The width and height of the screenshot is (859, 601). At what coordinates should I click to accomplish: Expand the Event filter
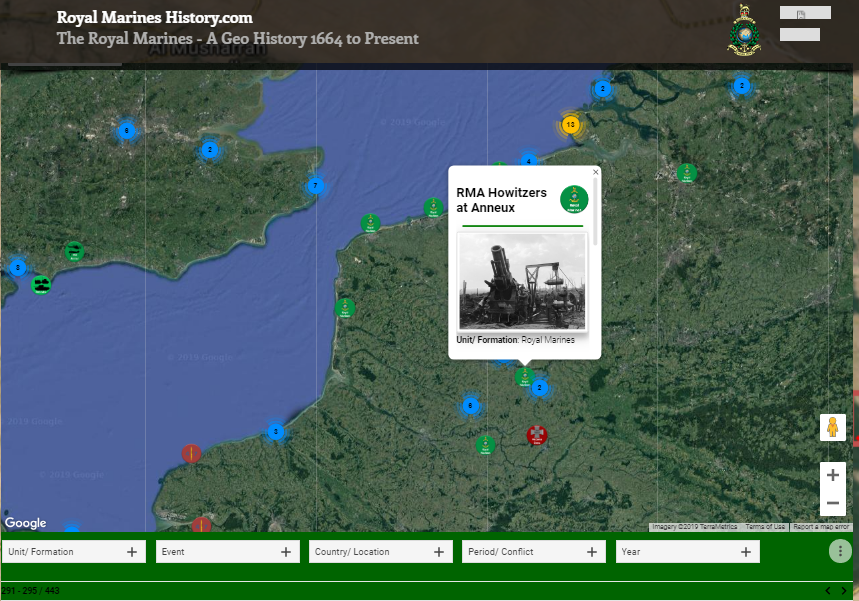click(x=228, y=552)
